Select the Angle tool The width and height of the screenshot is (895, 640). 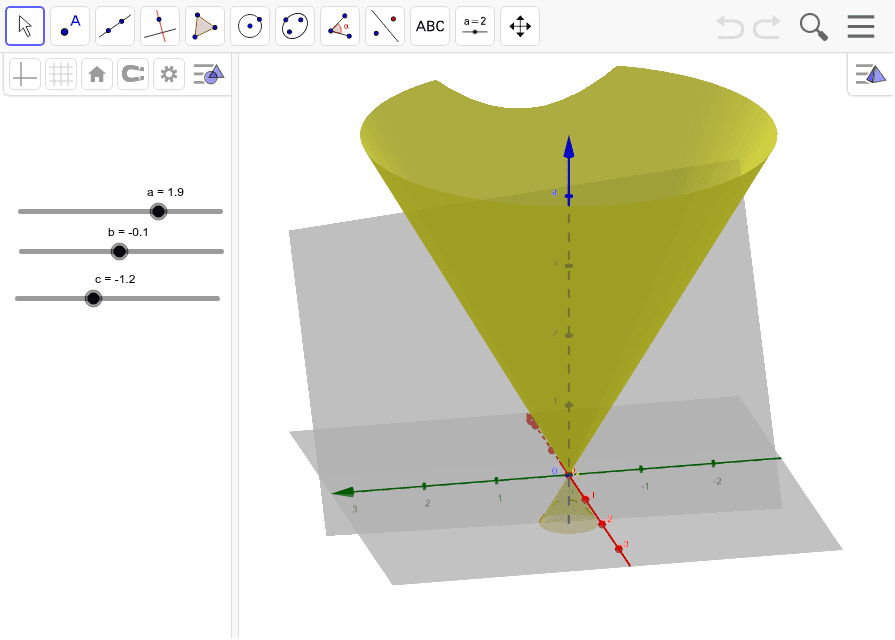[x=340, y=26]
